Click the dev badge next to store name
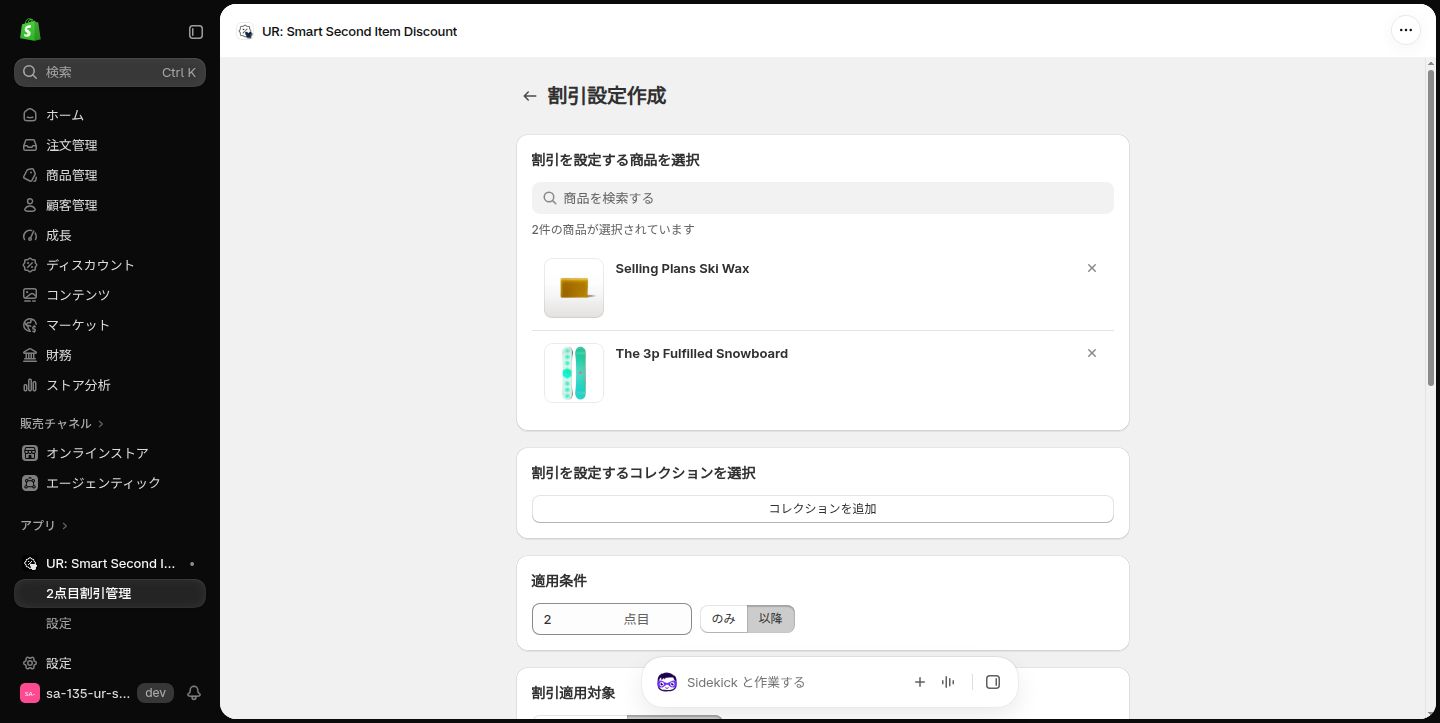Image resolution: width=1440 pixels, height=723 pixels. pos(155,693)
